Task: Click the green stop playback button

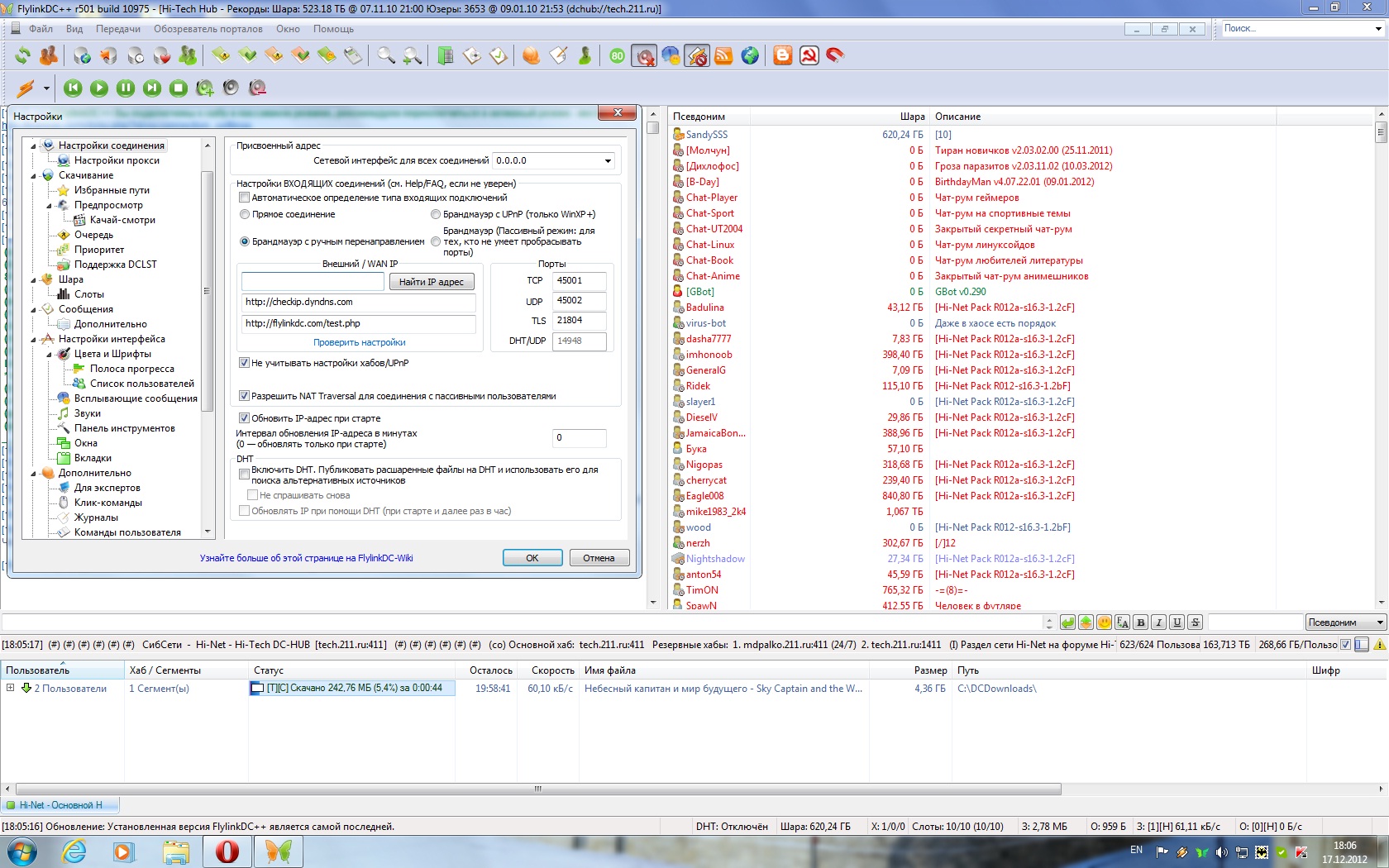Action: click(x=178, y=88)
